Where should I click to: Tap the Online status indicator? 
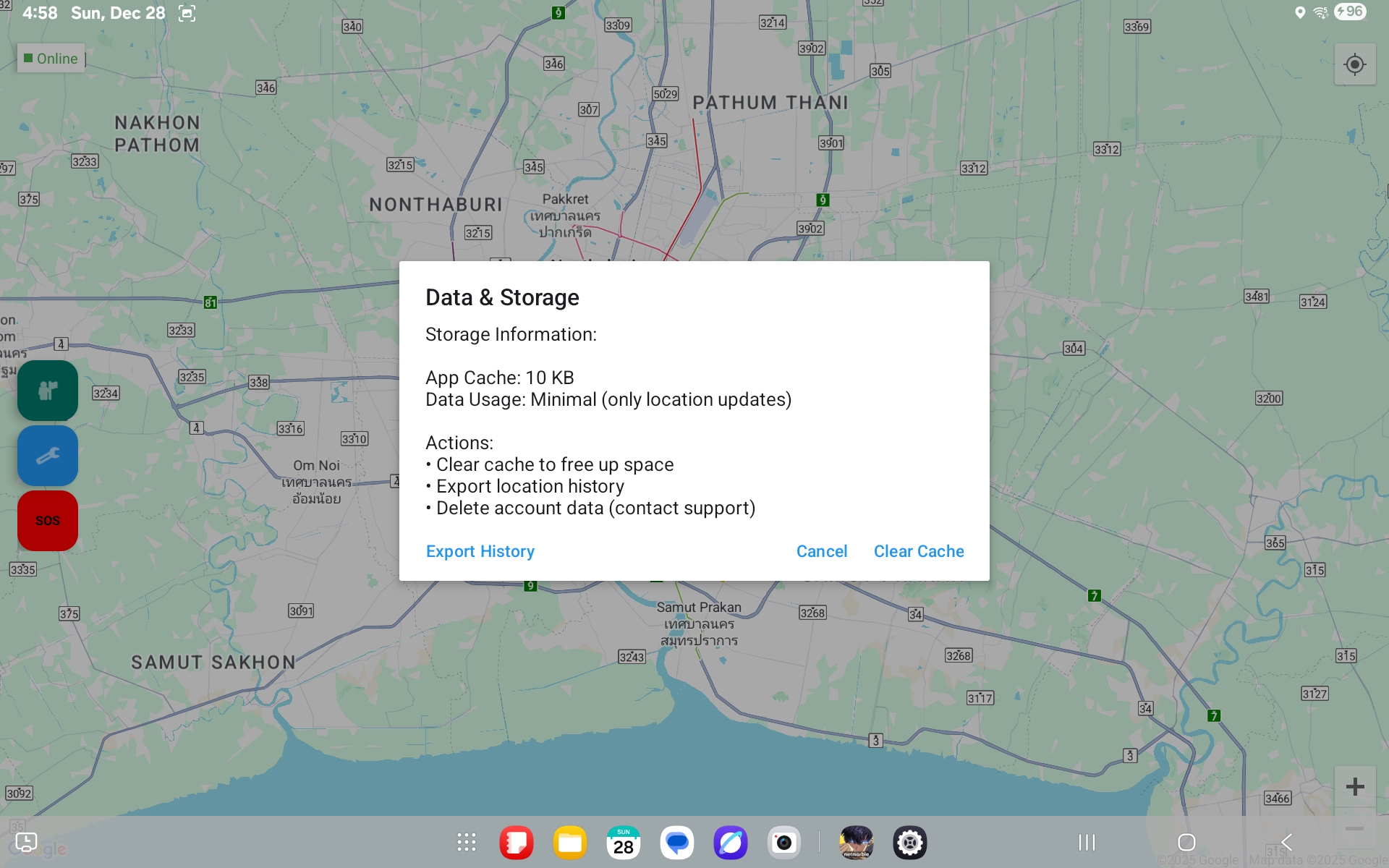tap(51, 59)
